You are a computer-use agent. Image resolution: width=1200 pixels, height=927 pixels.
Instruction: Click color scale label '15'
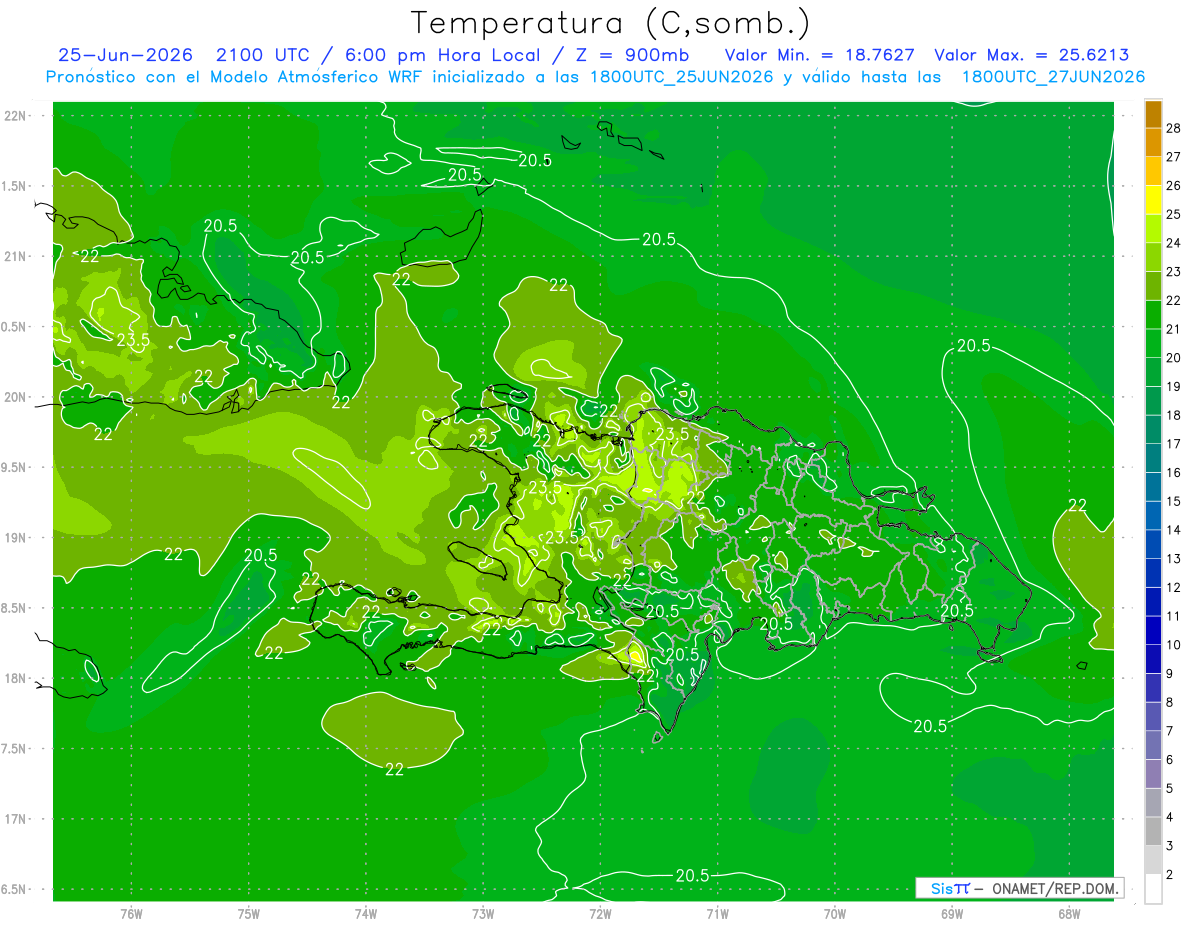(x=1174, y=501)
